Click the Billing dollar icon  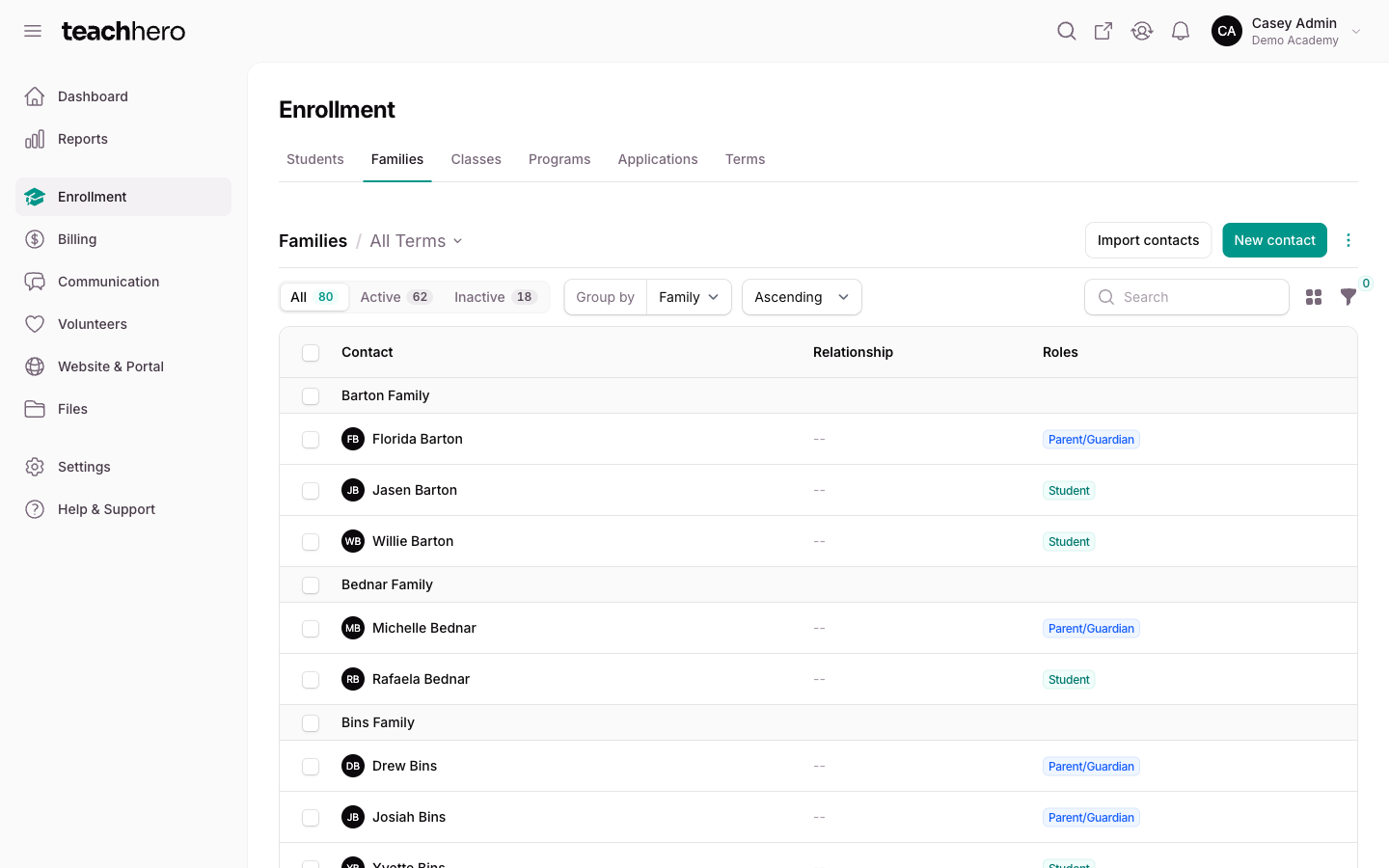click(x=35, y=239)
